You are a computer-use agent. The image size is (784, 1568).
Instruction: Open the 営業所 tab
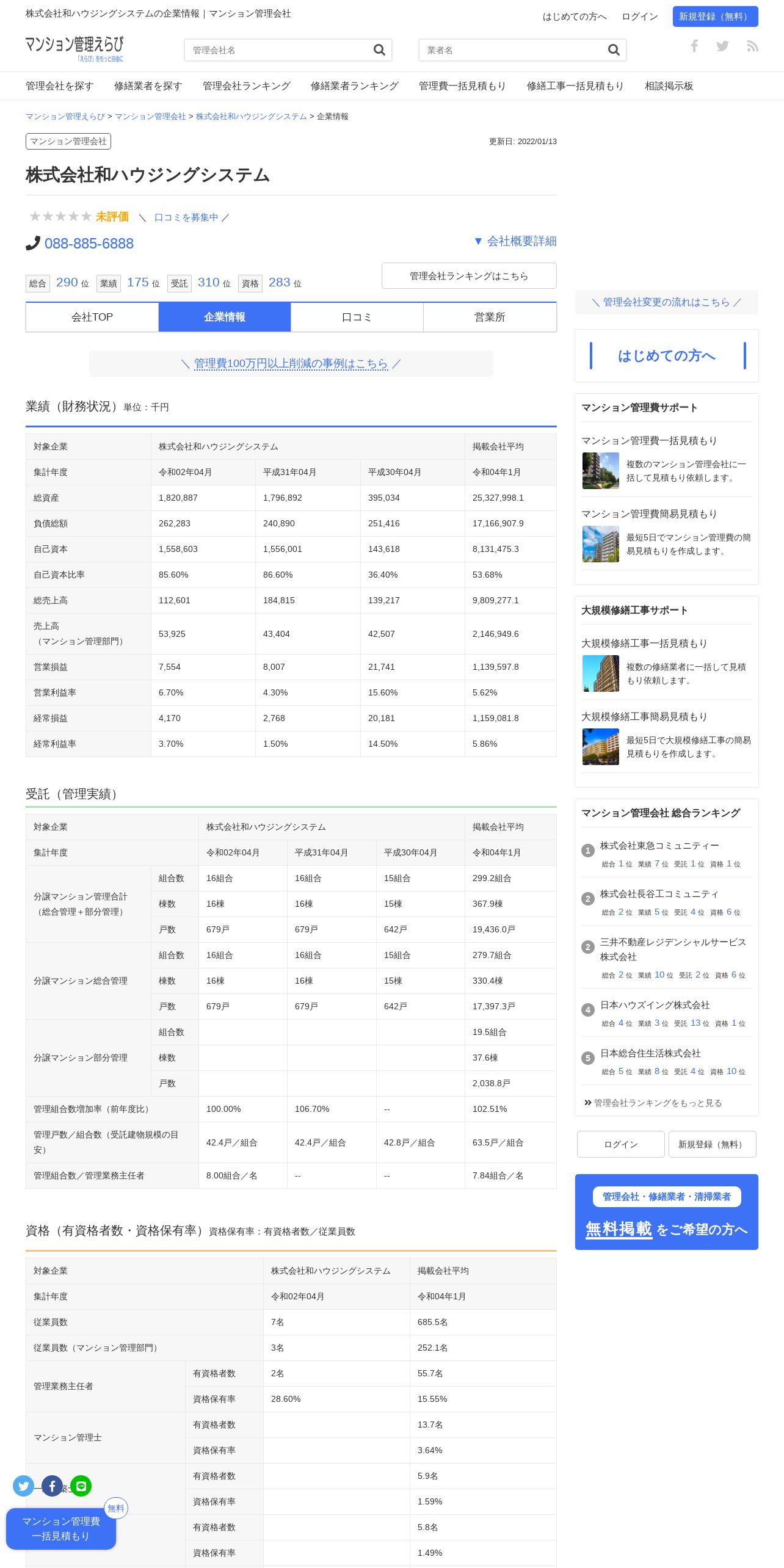click(490, 317)
